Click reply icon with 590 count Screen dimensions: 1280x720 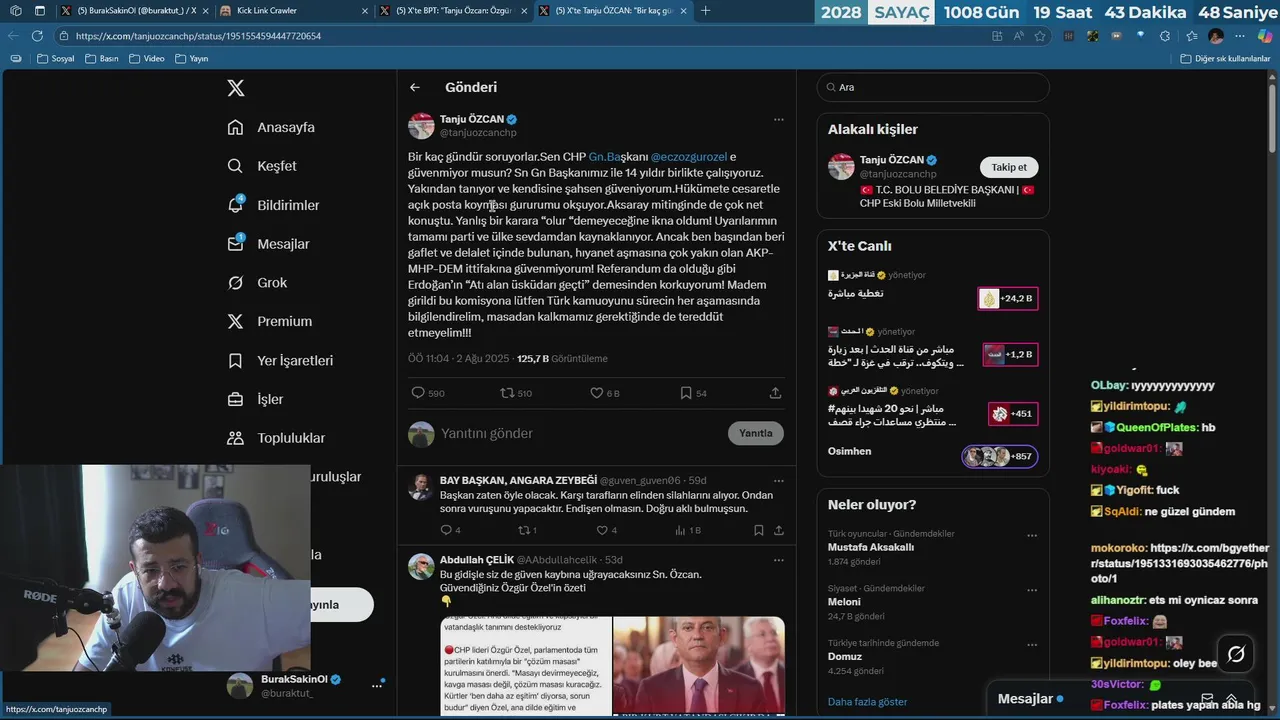tap(418, 393)
